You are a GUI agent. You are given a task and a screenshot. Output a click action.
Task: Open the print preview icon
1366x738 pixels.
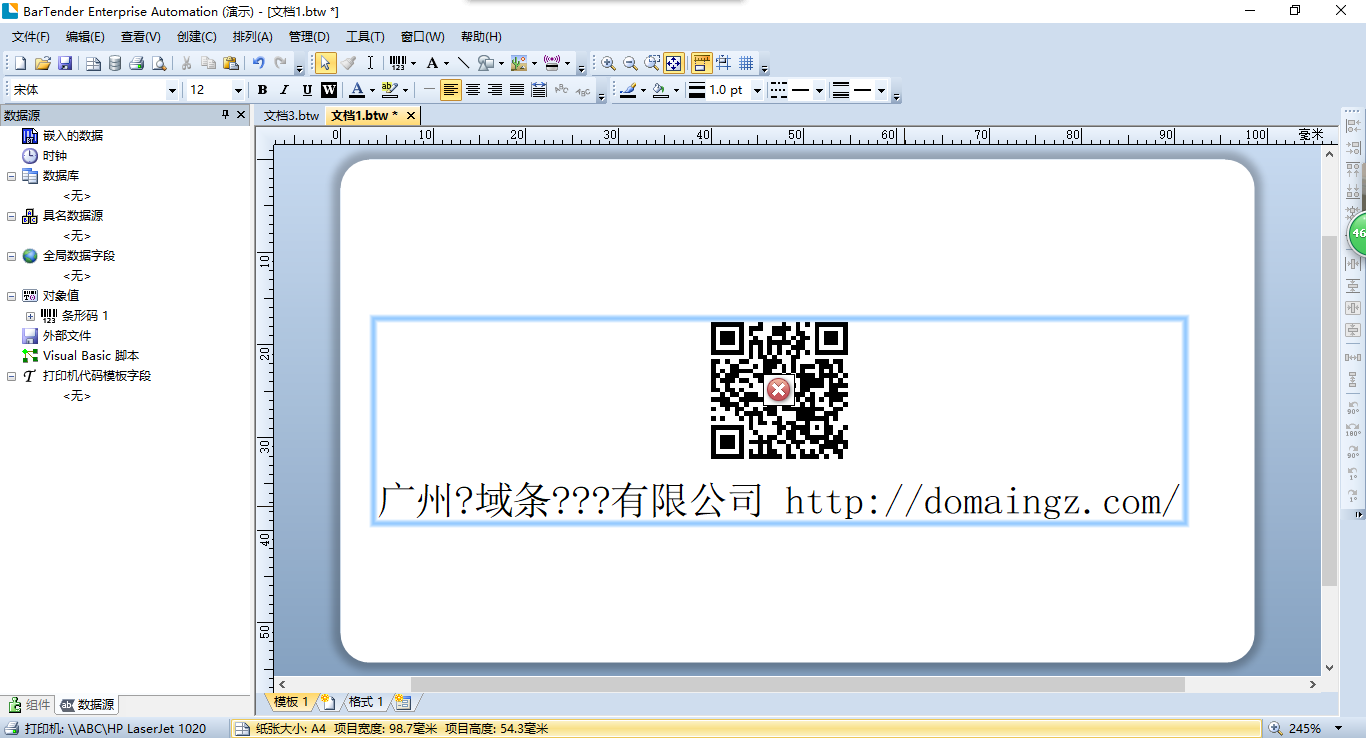coord(159,63)
